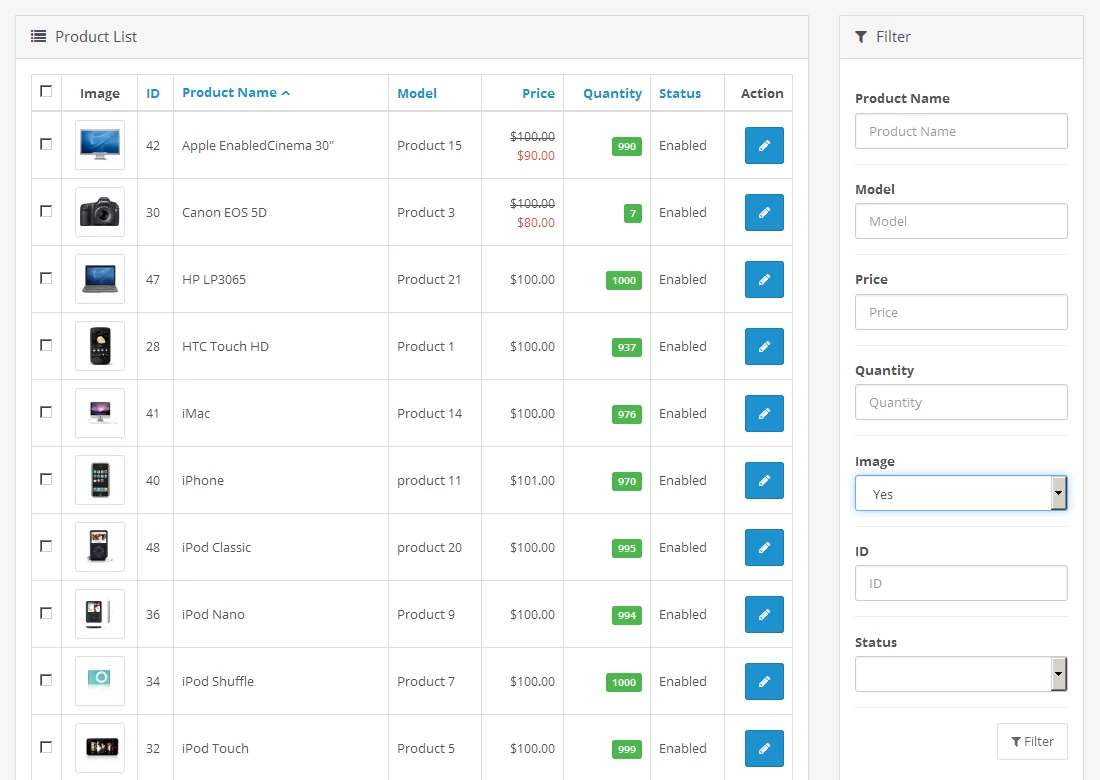Apply filters with the Filter button

(x=1032, y=741)
